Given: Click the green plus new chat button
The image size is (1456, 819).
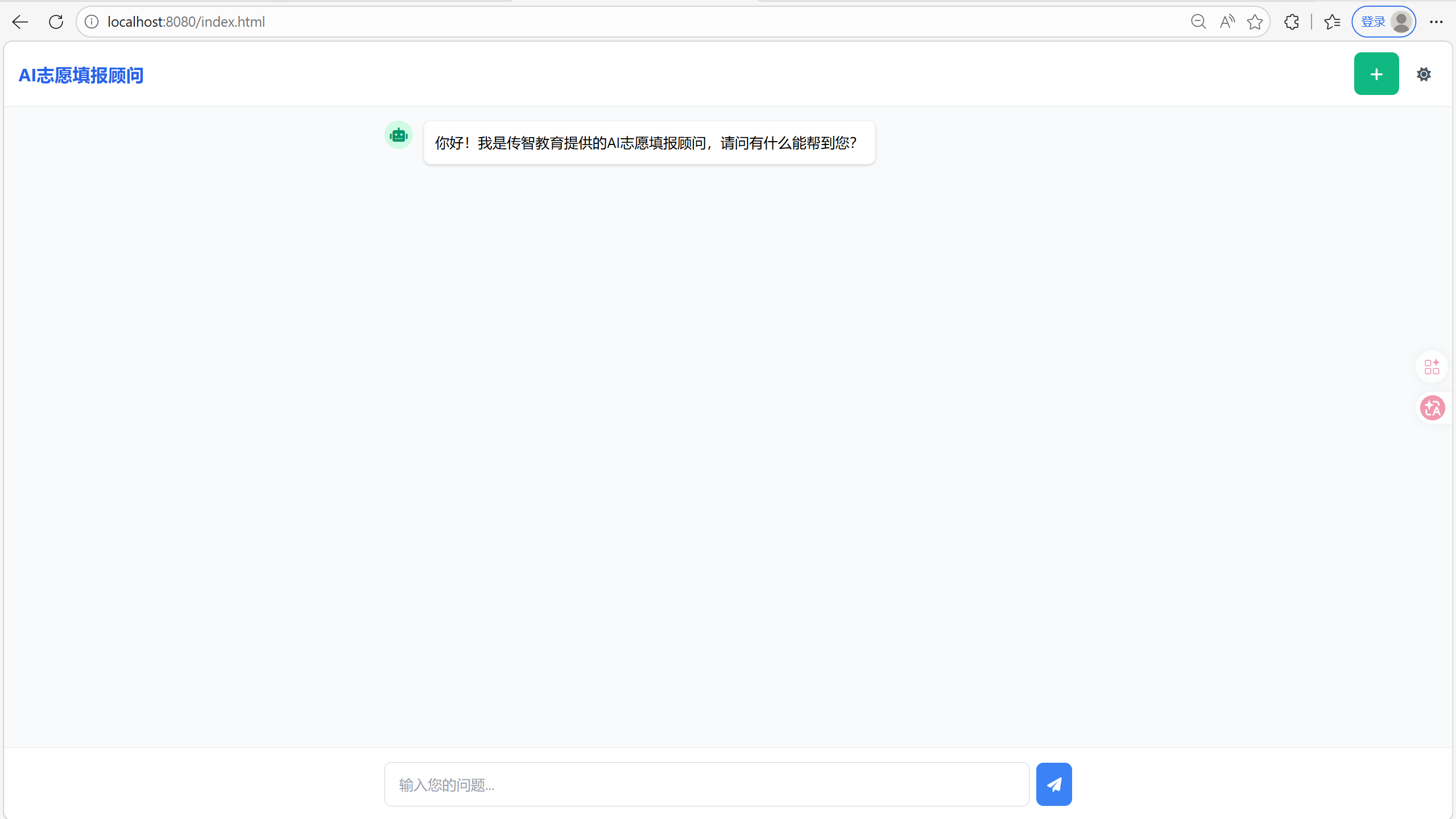Looking at the screenshot, I should [1376, 74].
